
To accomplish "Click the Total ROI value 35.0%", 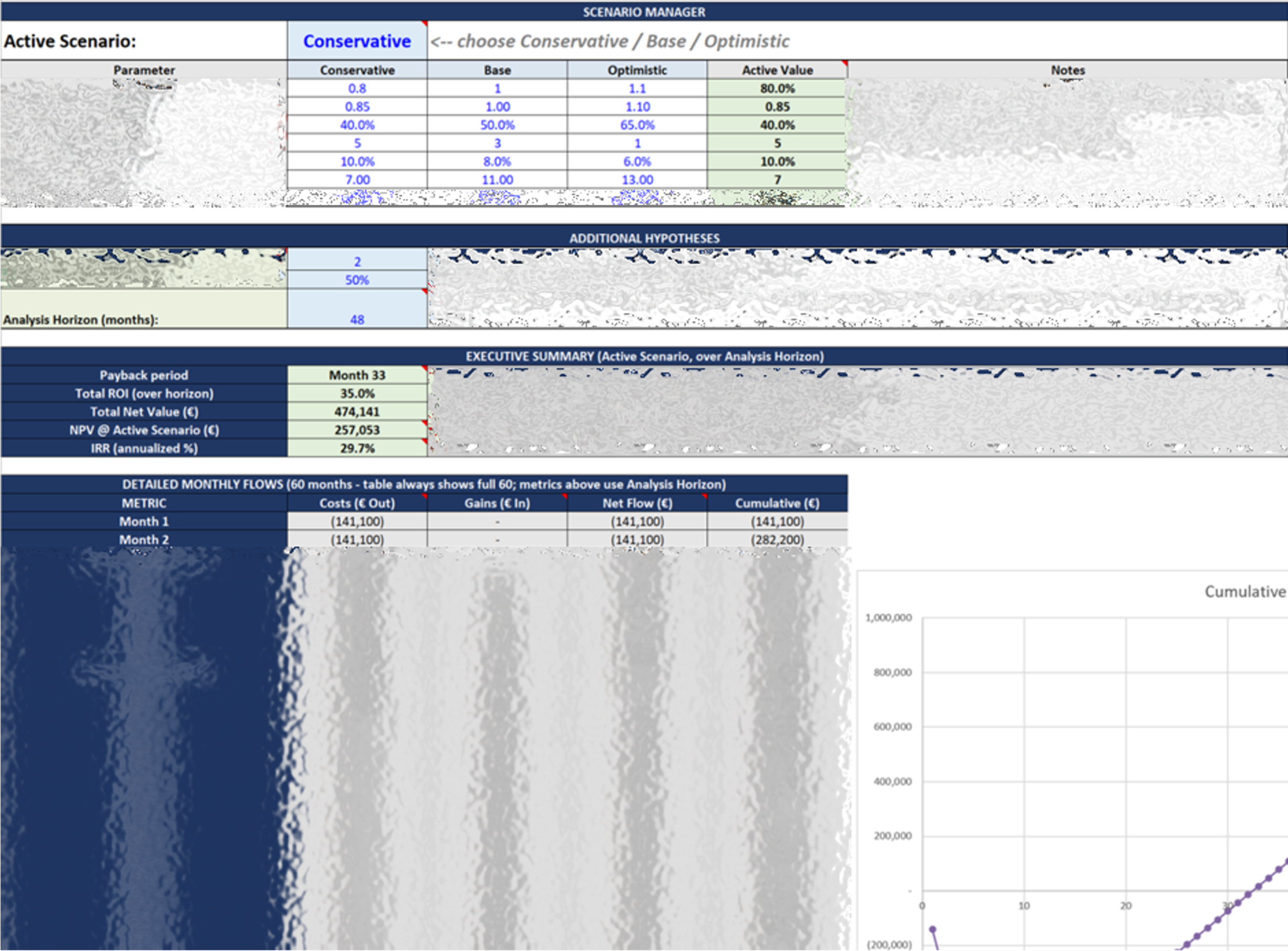I will click(x=357, y=393).
